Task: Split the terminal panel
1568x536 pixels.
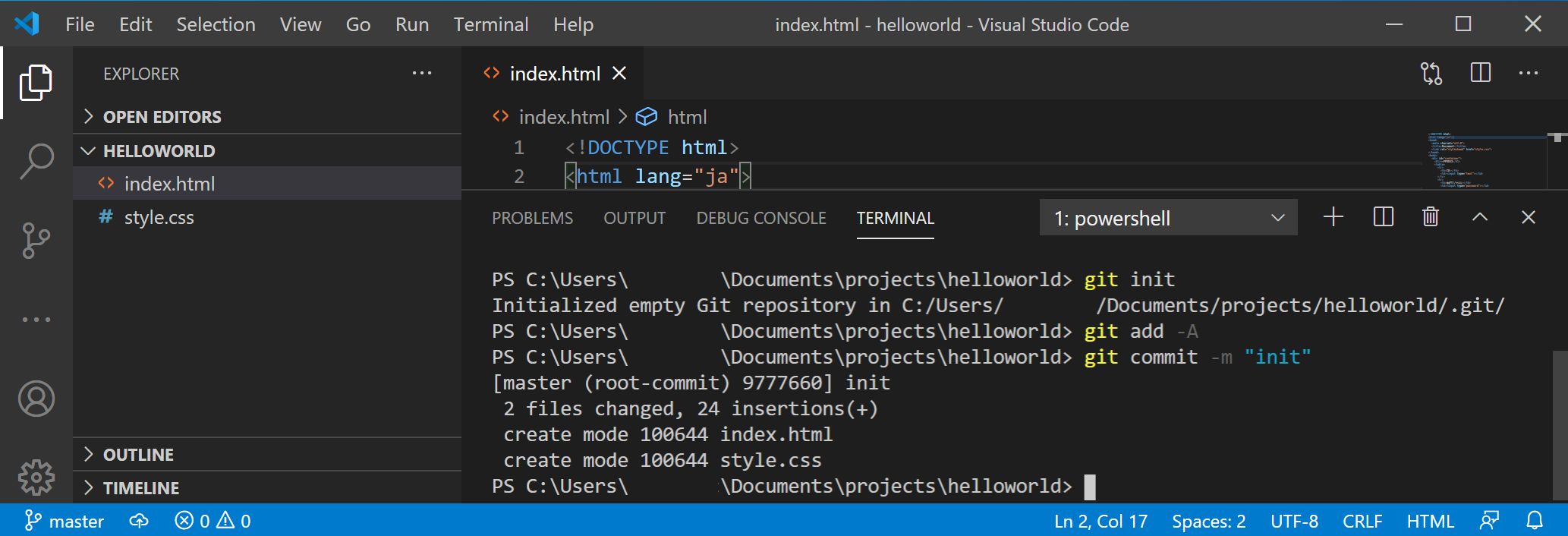Action: (x=1383, y=218)
